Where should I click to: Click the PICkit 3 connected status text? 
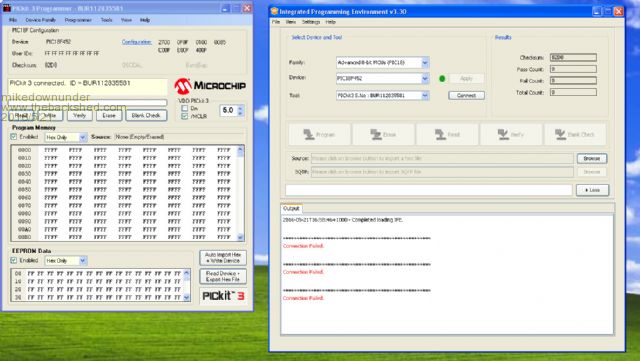(70, 83)
